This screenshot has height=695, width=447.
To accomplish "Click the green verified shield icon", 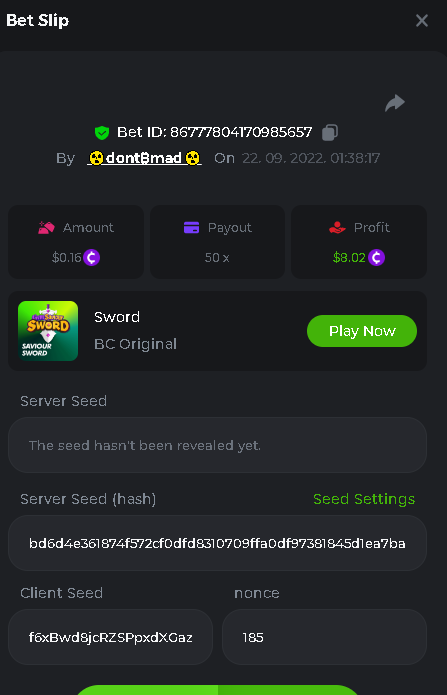I will 102,133.
